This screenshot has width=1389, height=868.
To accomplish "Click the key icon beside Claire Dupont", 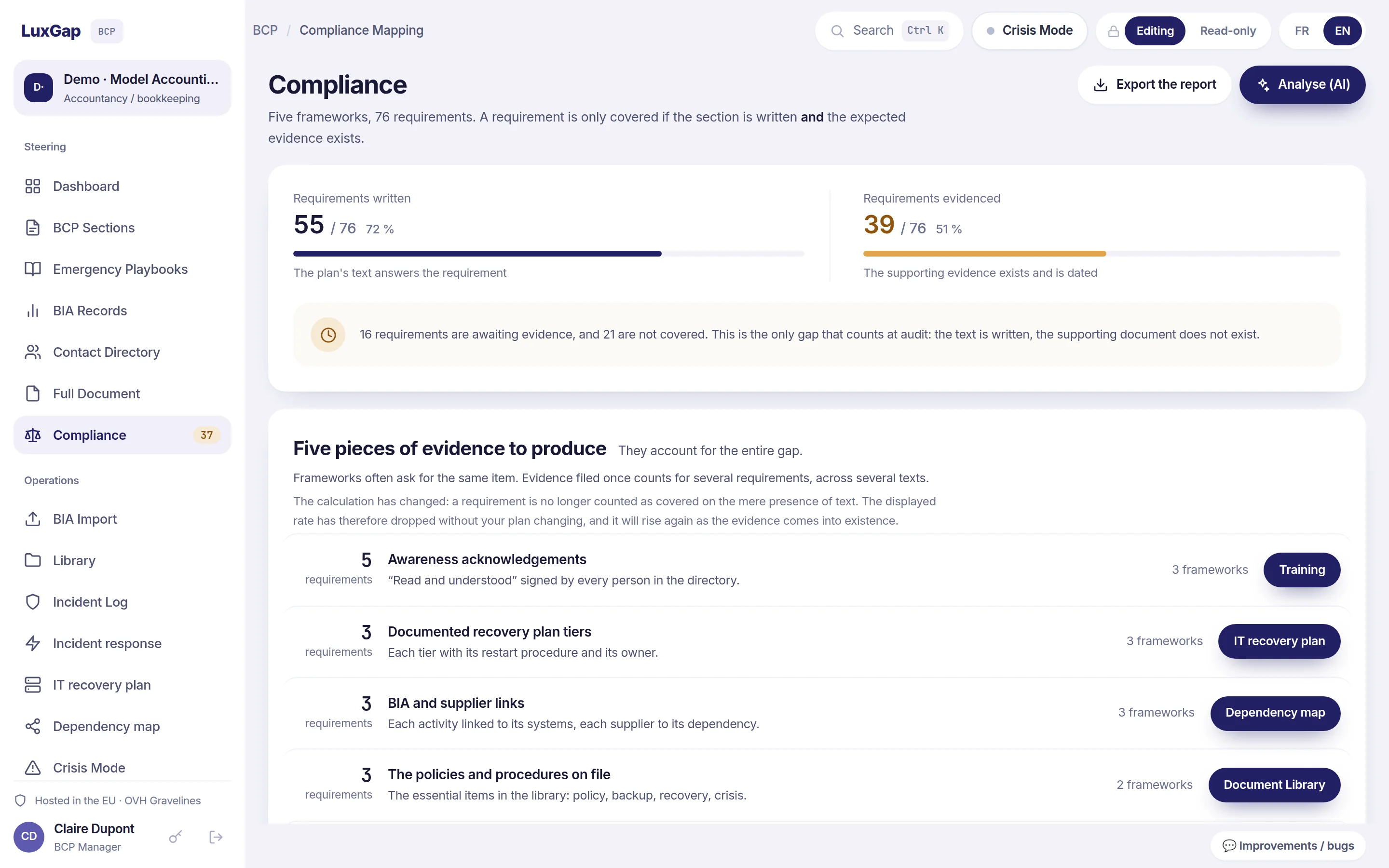I will click(x=176, y=837).
